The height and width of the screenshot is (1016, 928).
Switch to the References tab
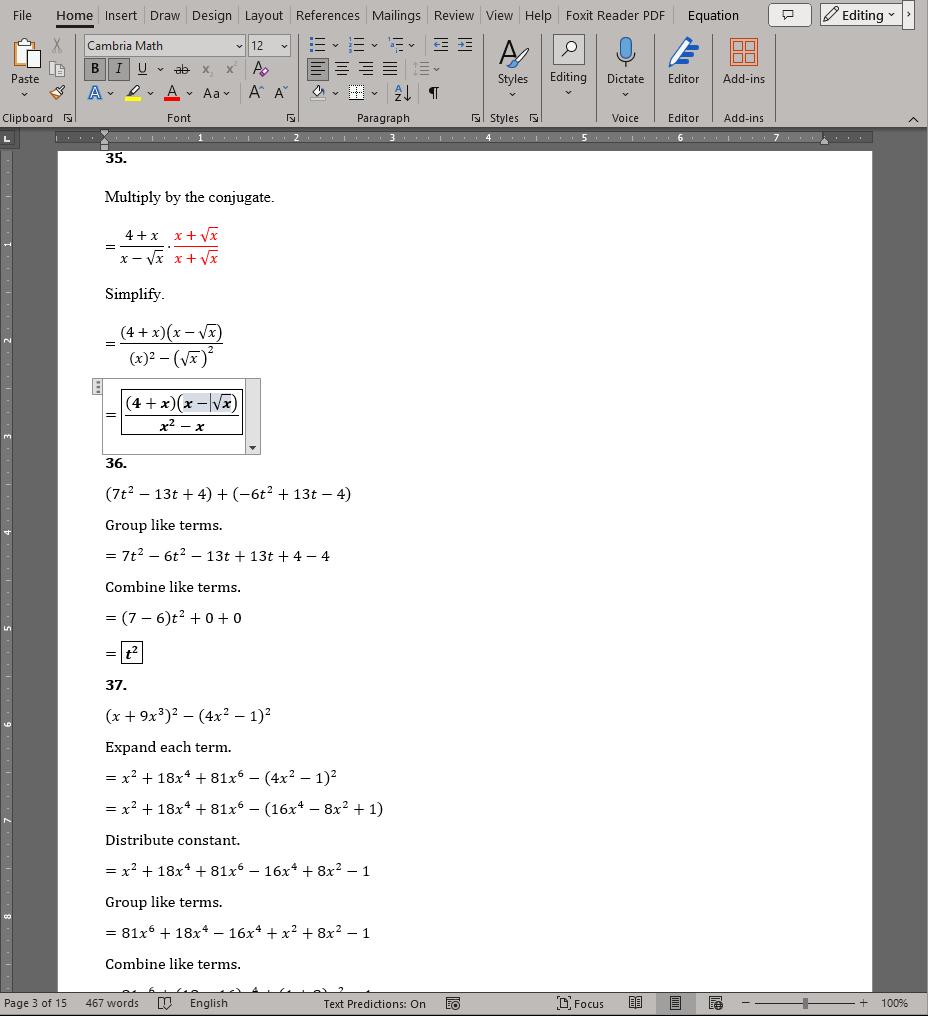coord(327,16)
